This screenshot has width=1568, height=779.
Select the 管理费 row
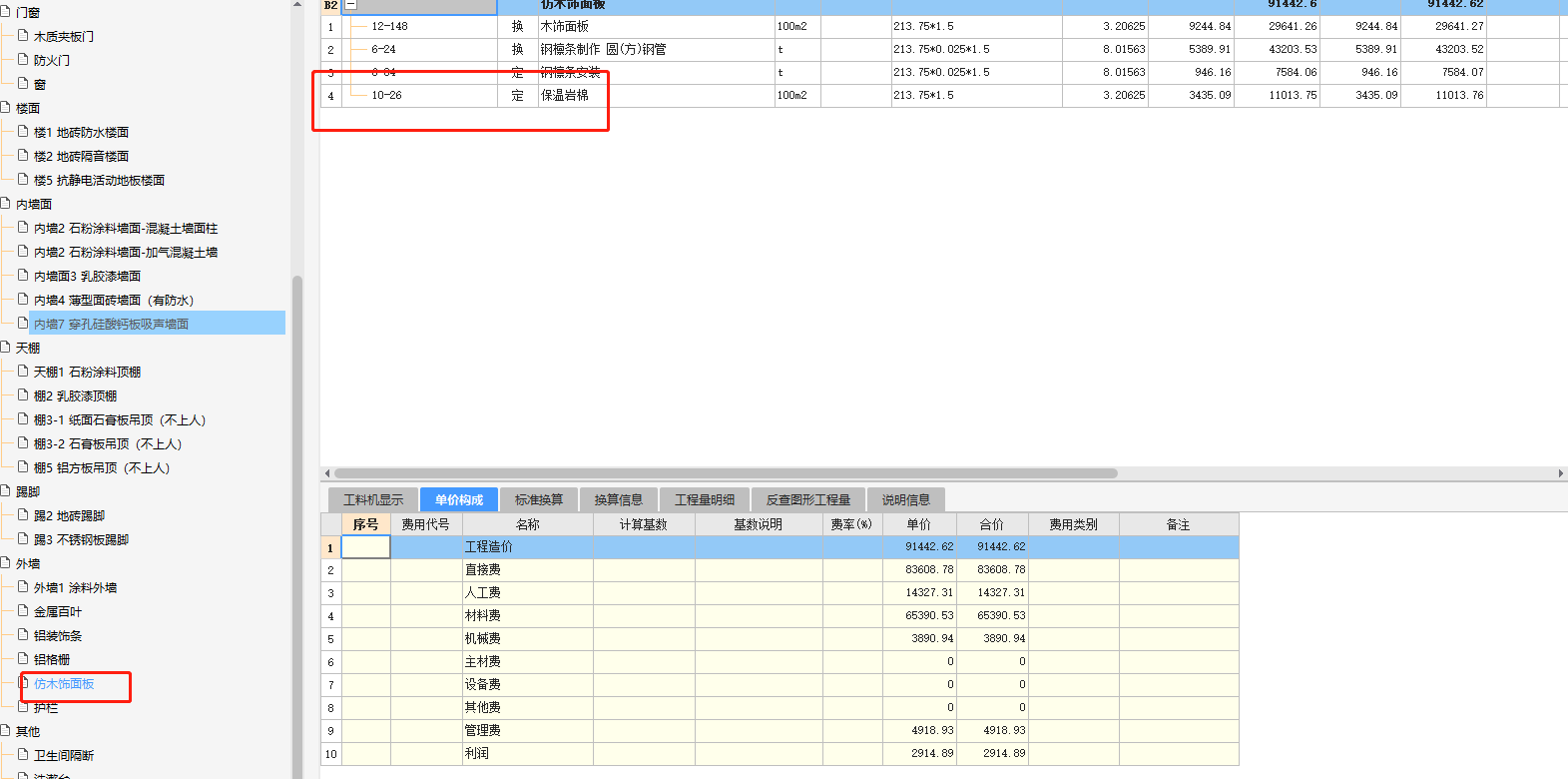tap(780, 731)
